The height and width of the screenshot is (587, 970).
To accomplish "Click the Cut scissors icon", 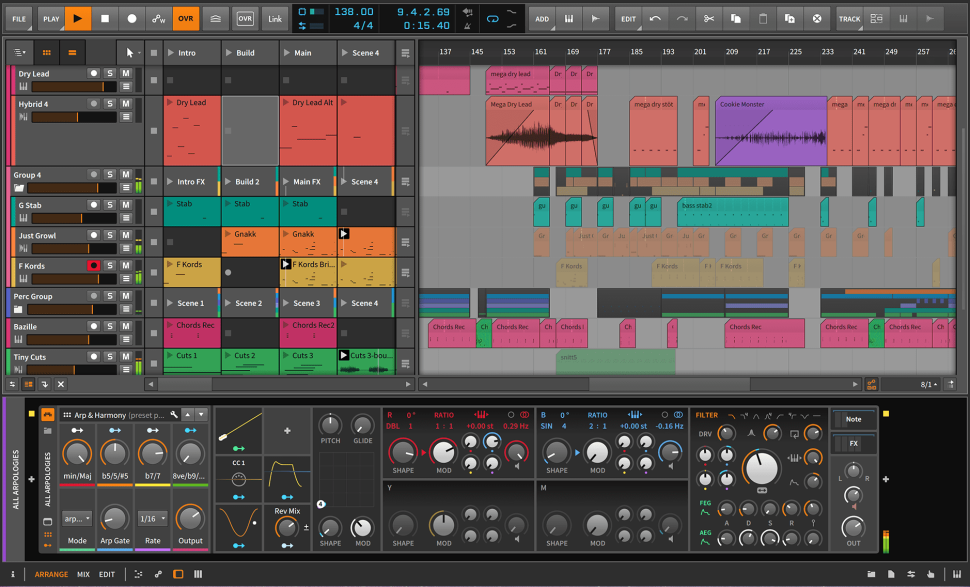I will [709, 19].
